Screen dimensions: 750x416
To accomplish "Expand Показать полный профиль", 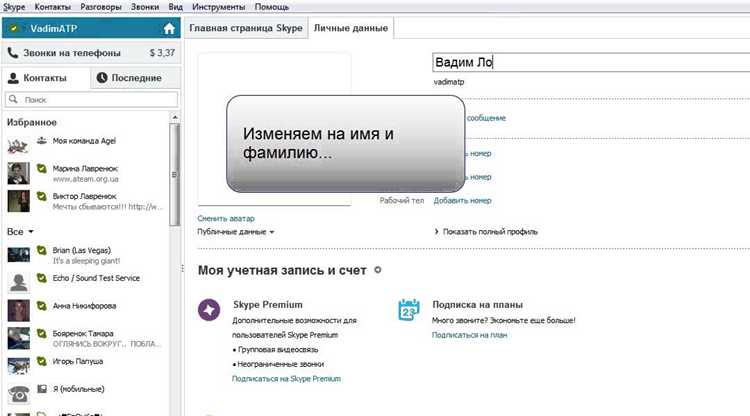I will (x=486, y=231).
